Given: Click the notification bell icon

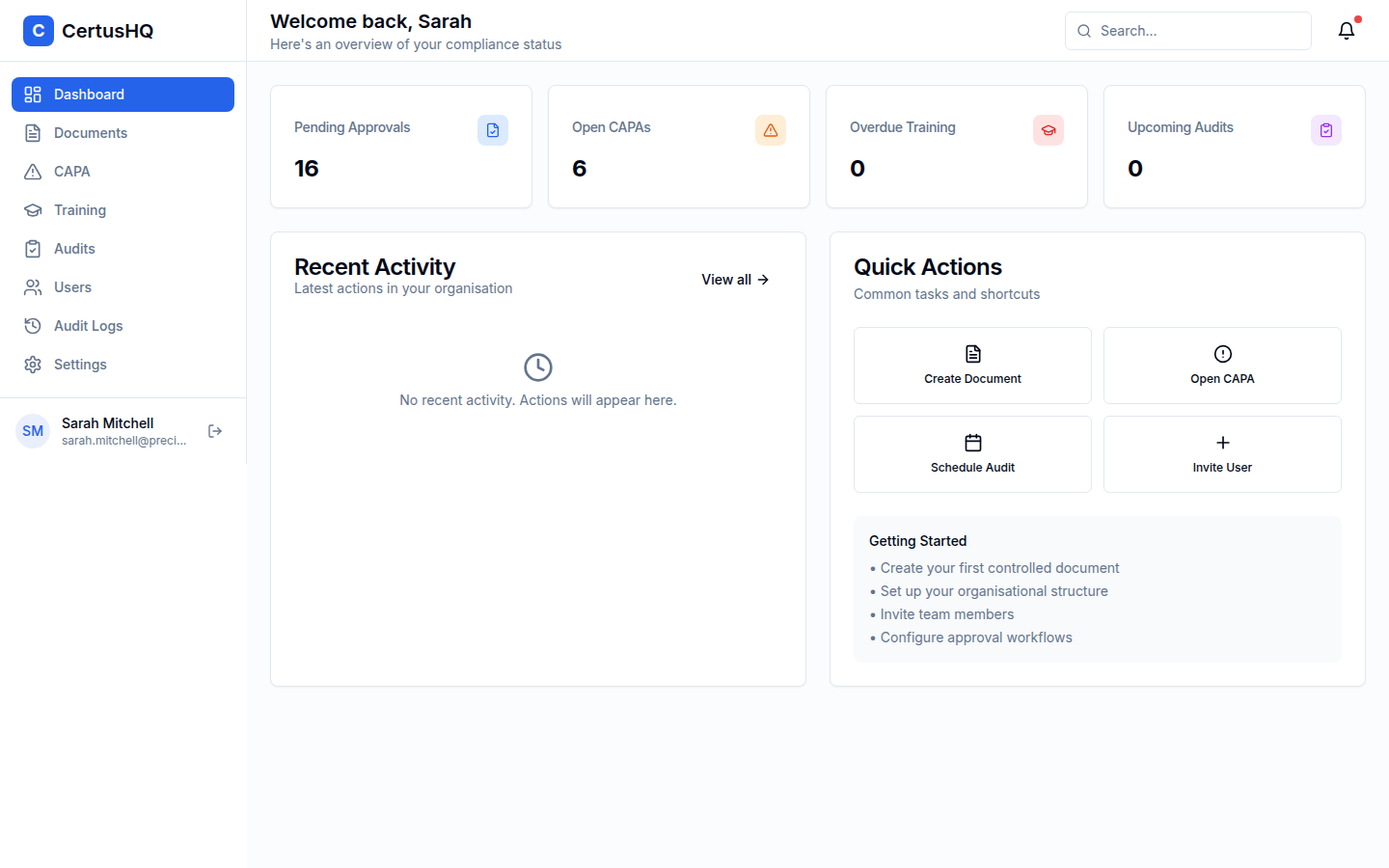Looking at the screenshot, I should (x=1347, y=30).
